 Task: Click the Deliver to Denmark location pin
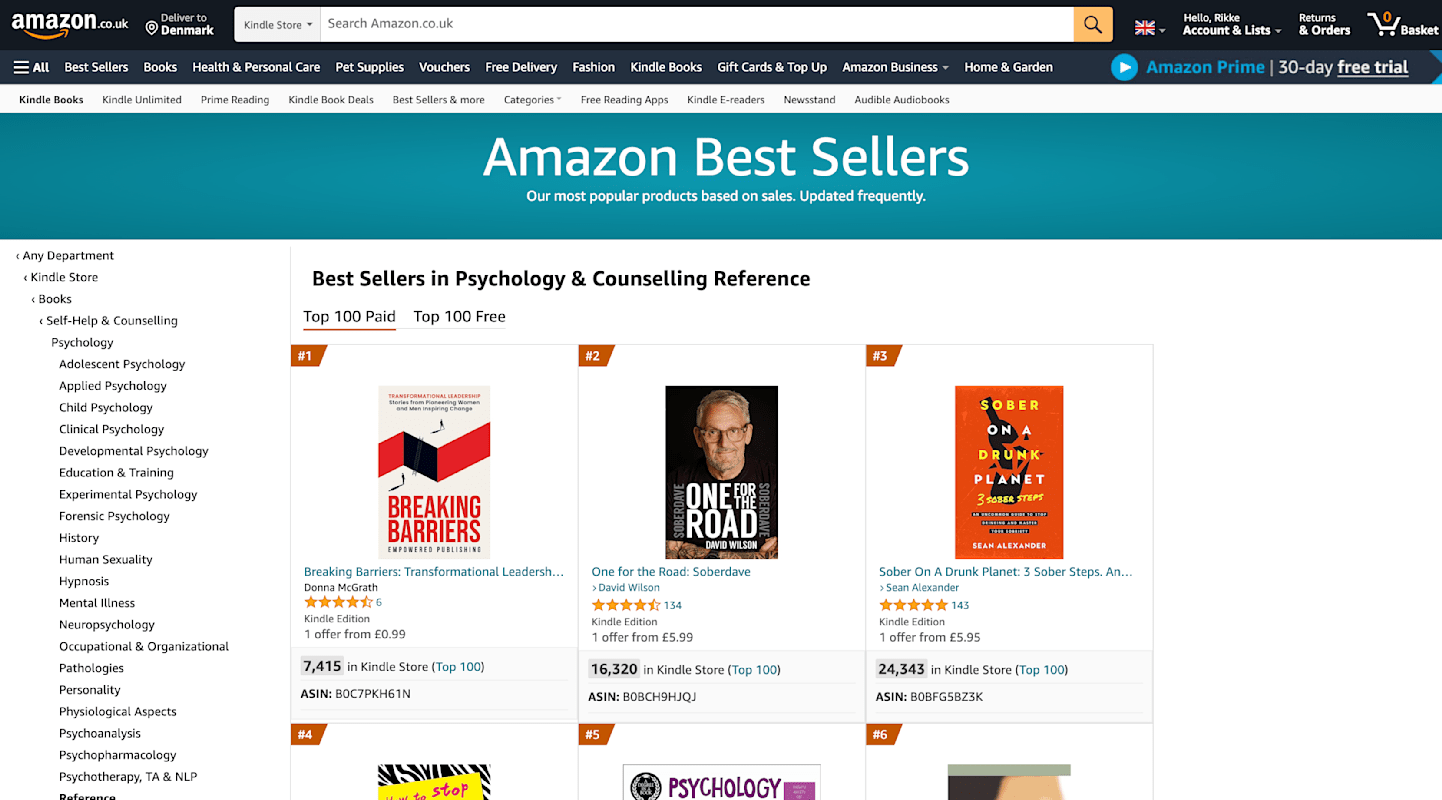click(152, 28)
